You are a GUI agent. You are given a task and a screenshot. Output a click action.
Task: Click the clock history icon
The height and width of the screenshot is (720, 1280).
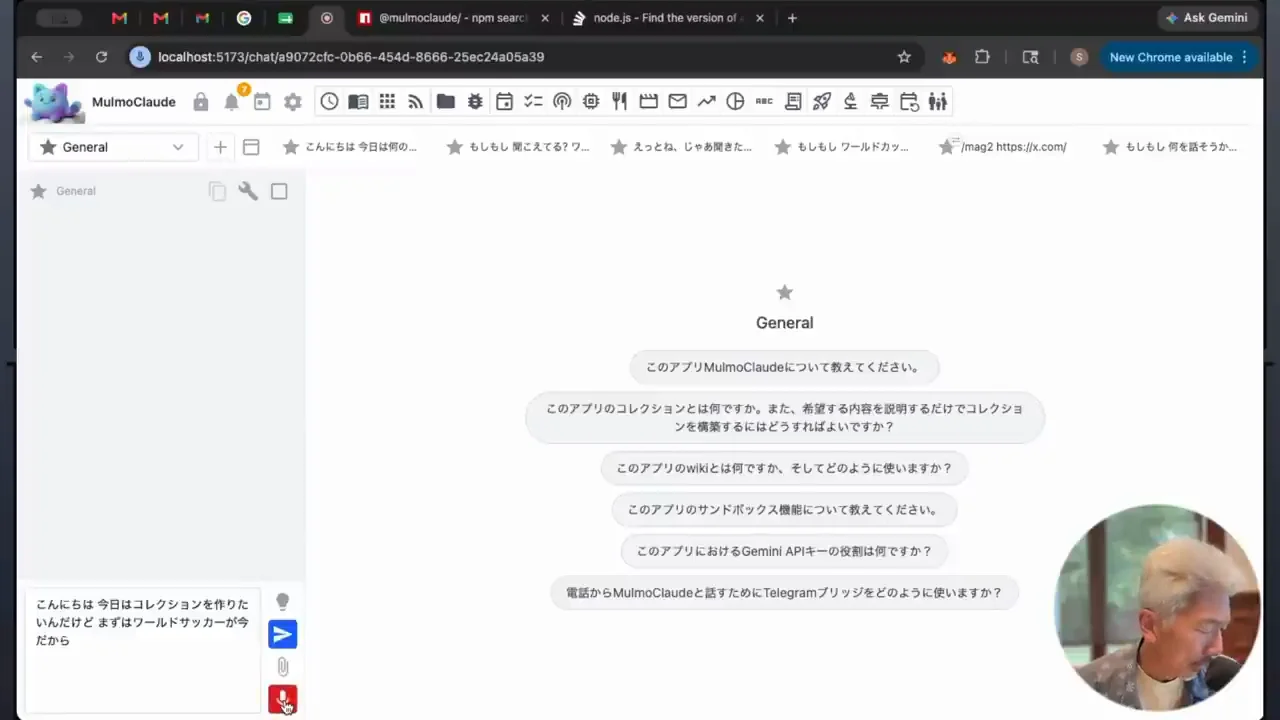point(329,101)
